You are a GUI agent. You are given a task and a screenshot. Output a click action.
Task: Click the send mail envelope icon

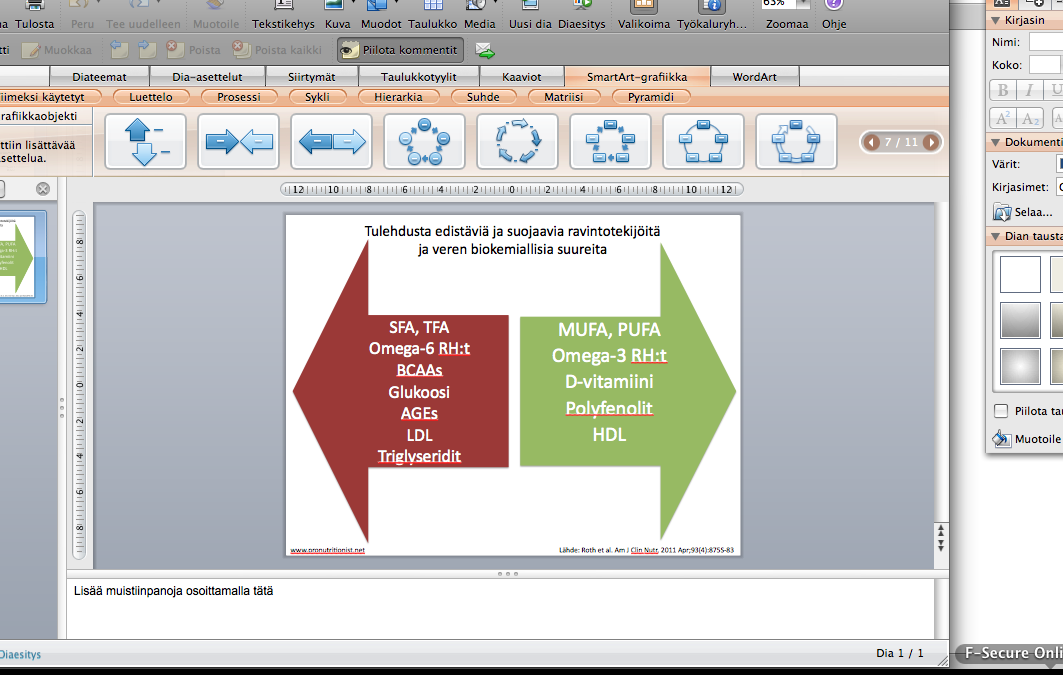485,50
